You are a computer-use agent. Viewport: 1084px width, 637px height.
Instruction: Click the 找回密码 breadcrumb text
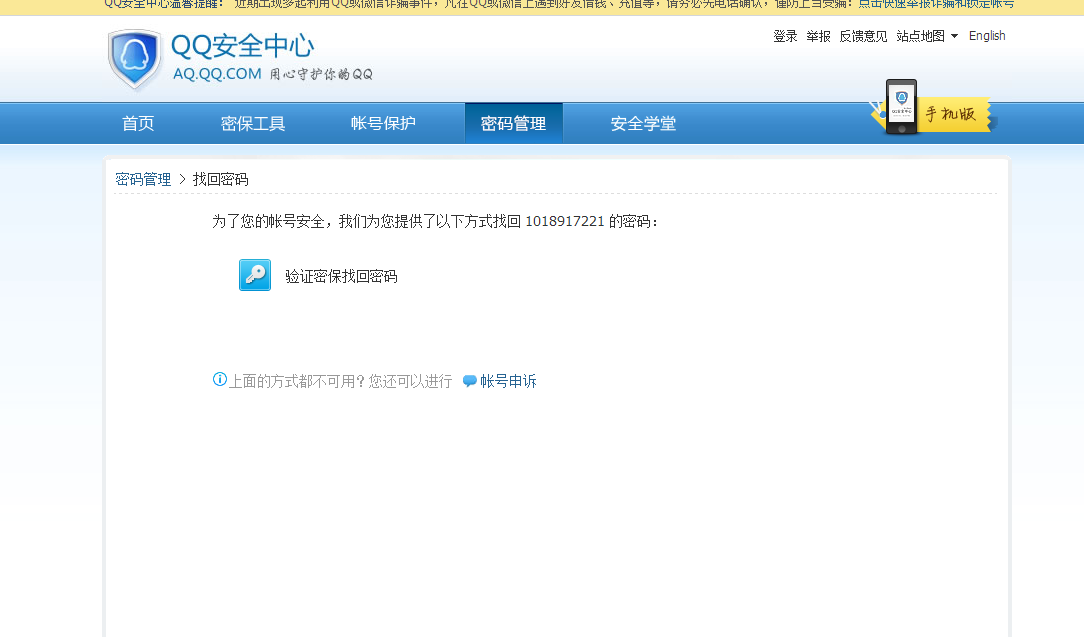tap(221, 179)
